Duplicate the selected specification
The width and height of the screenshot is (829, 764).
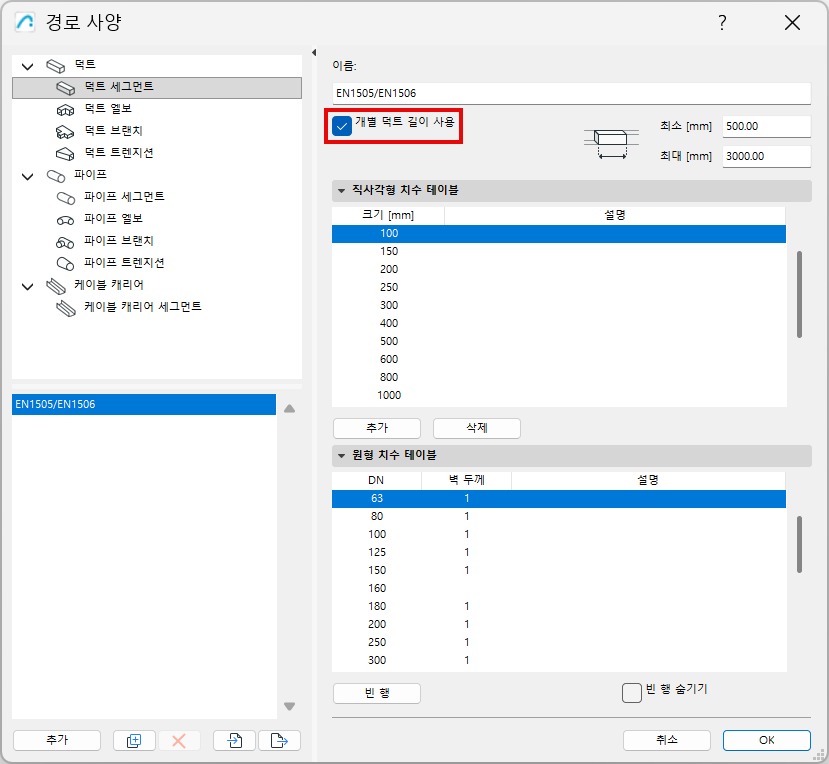pyautogui.click(x=134, y=741)
